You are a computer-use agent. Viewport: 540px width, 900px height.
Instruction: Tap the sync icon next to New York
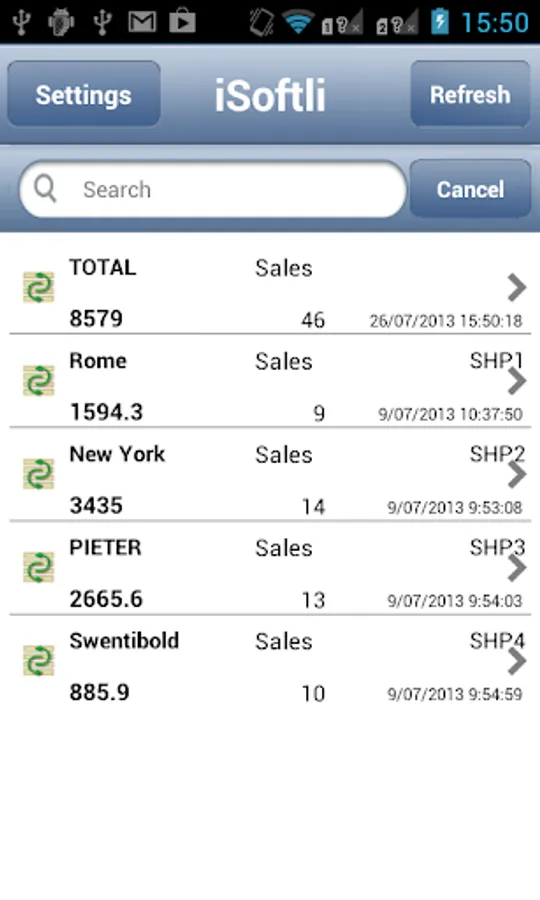38,474
